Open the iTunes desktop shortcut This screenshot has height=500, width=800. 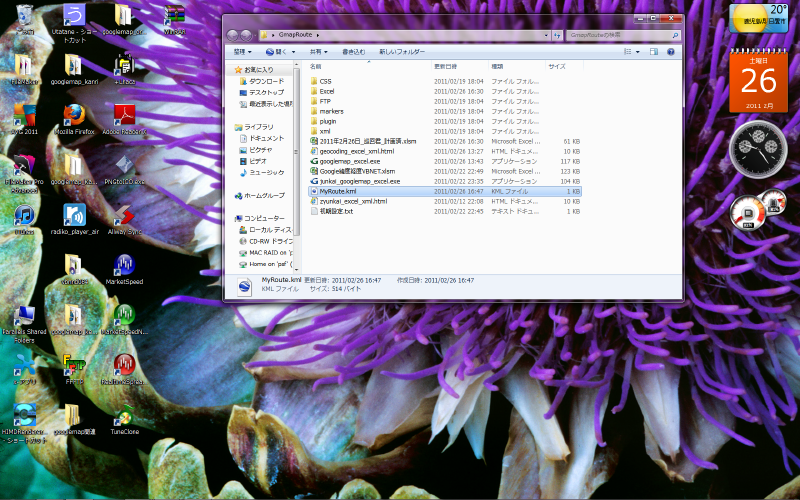pos(23,217)
